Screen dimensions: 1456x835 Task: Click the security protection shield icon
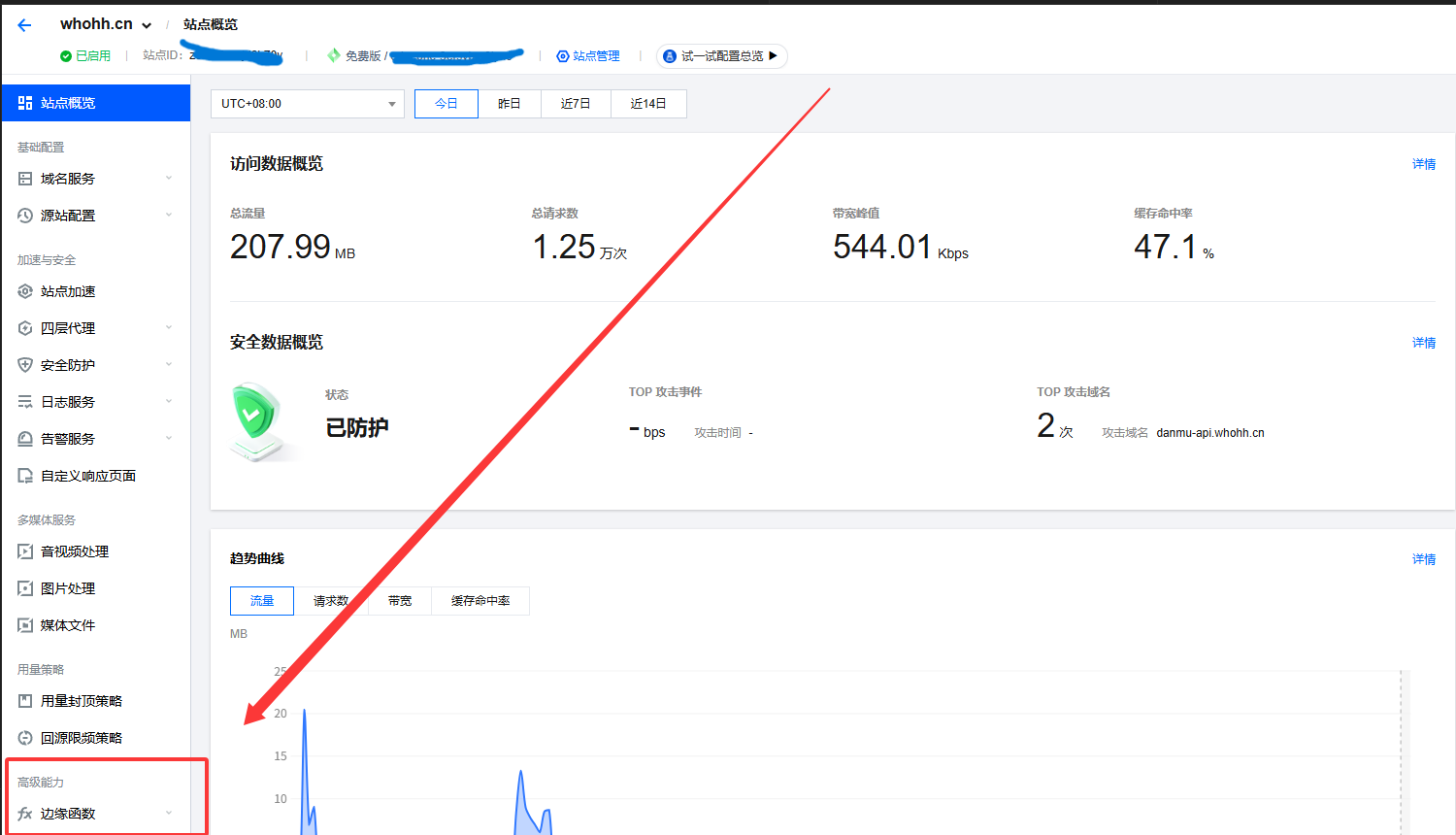tap(25, 365)
